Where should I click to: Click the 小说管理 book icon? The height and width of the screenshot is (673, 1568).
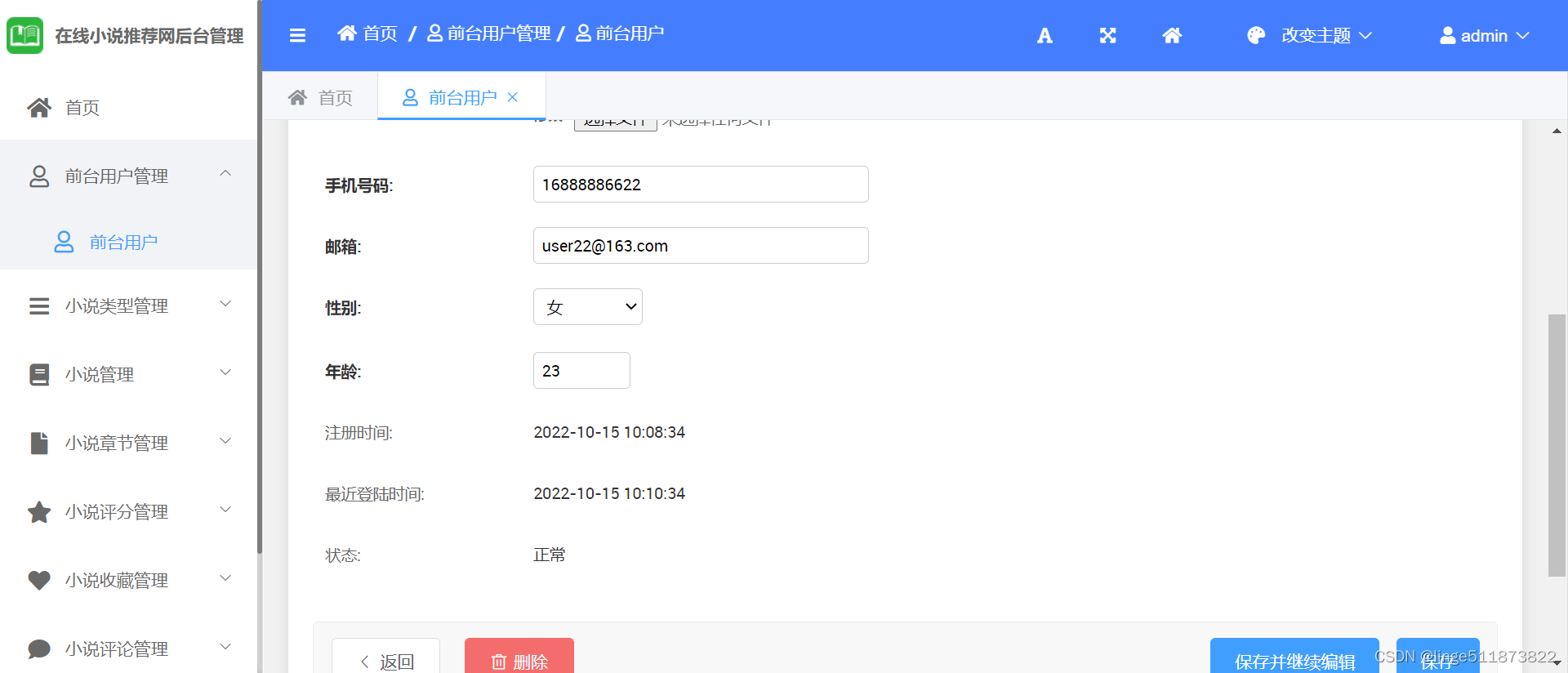39,375
